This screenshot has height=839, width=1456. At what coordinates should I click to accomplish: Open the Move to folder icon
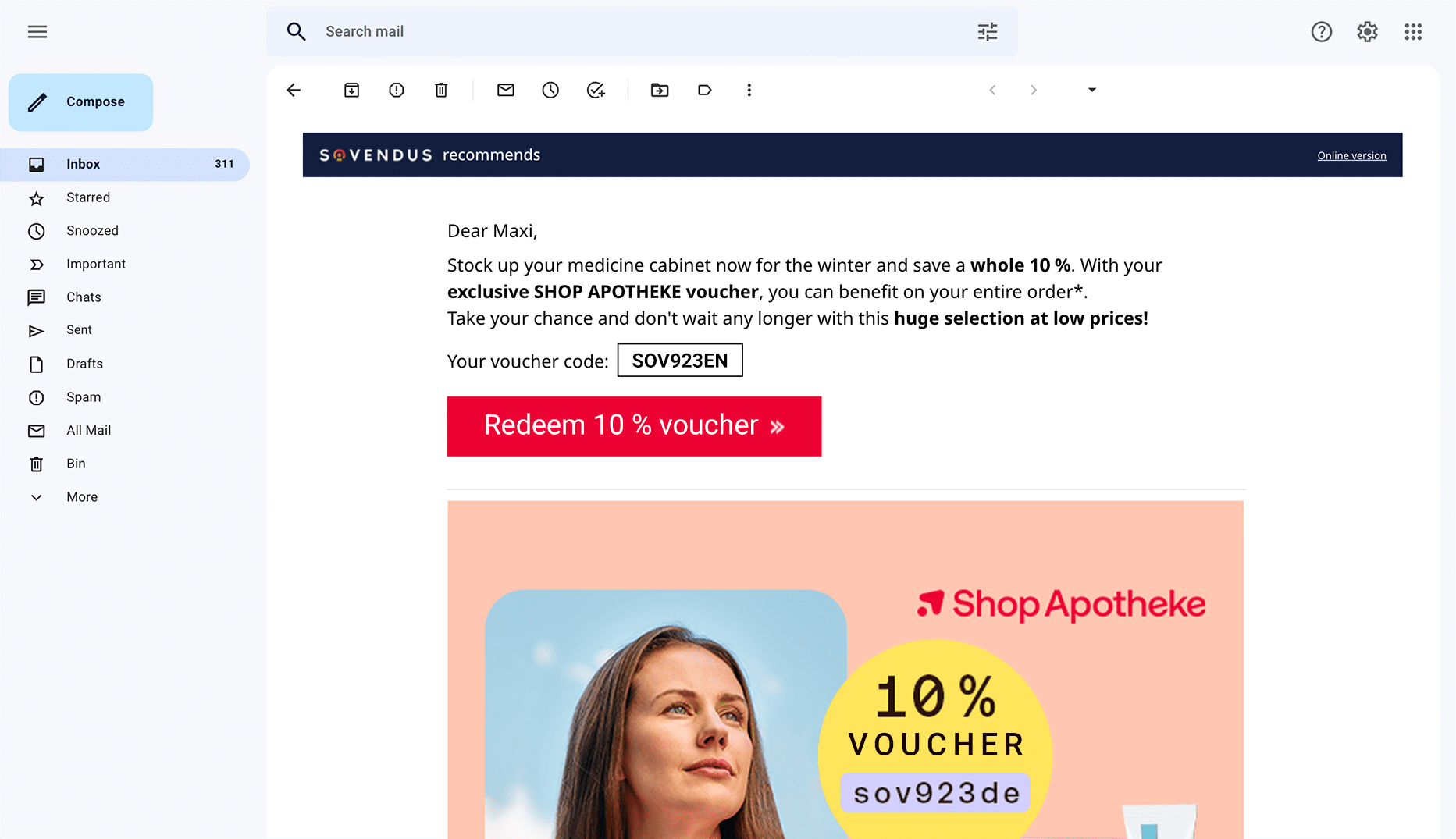coord(660,91)
